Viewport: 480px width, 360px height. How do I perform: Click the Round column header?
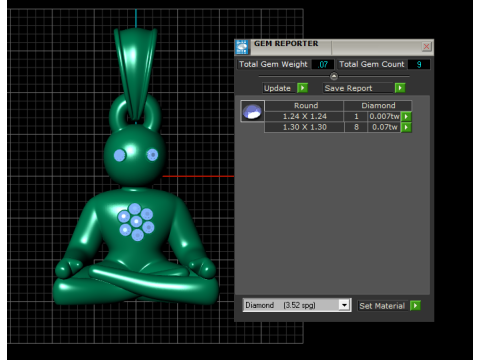coord(304,105)
